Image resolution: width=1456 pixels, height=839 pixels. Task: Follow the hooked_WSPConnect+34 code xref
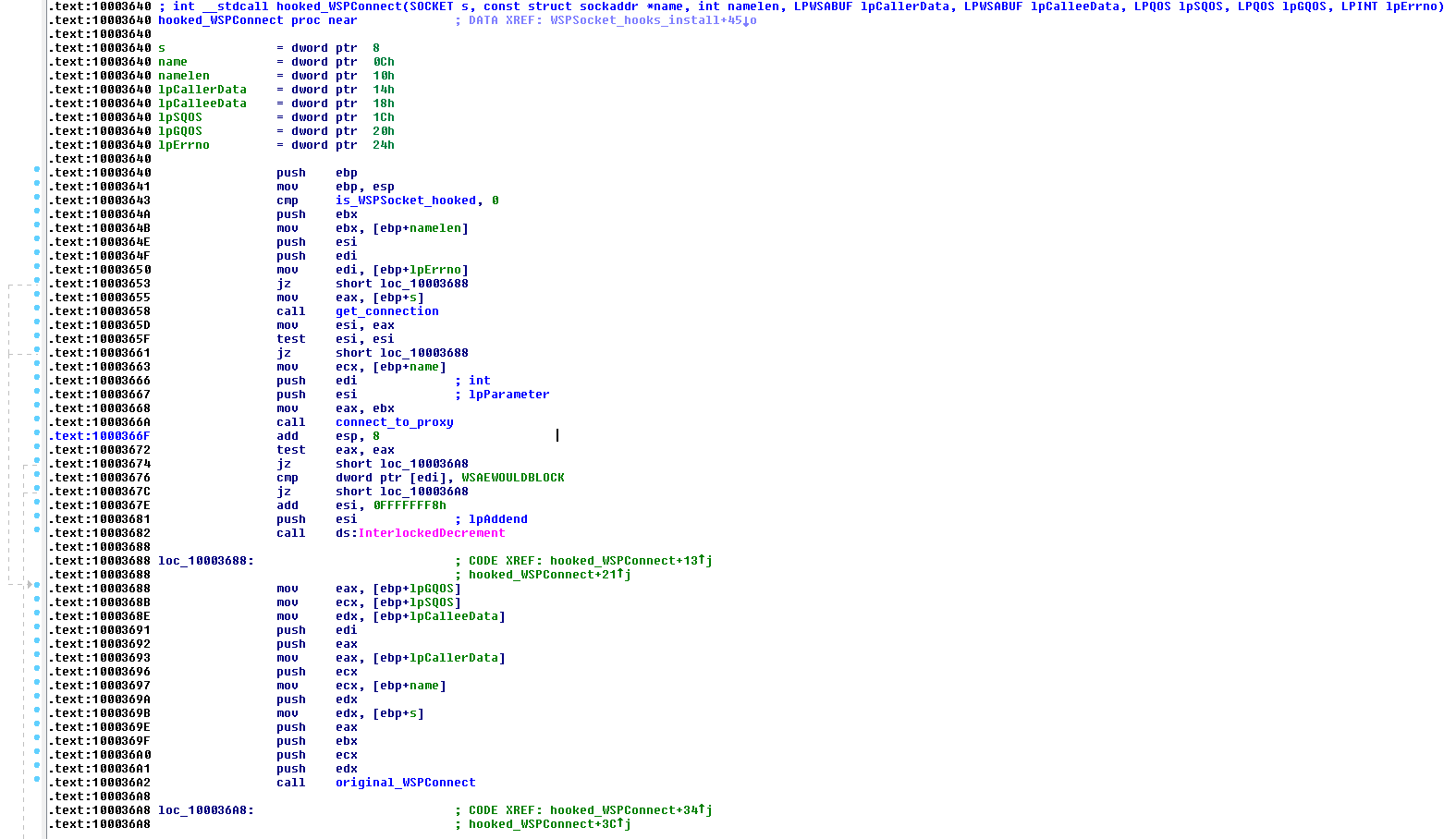coord(631,810)
